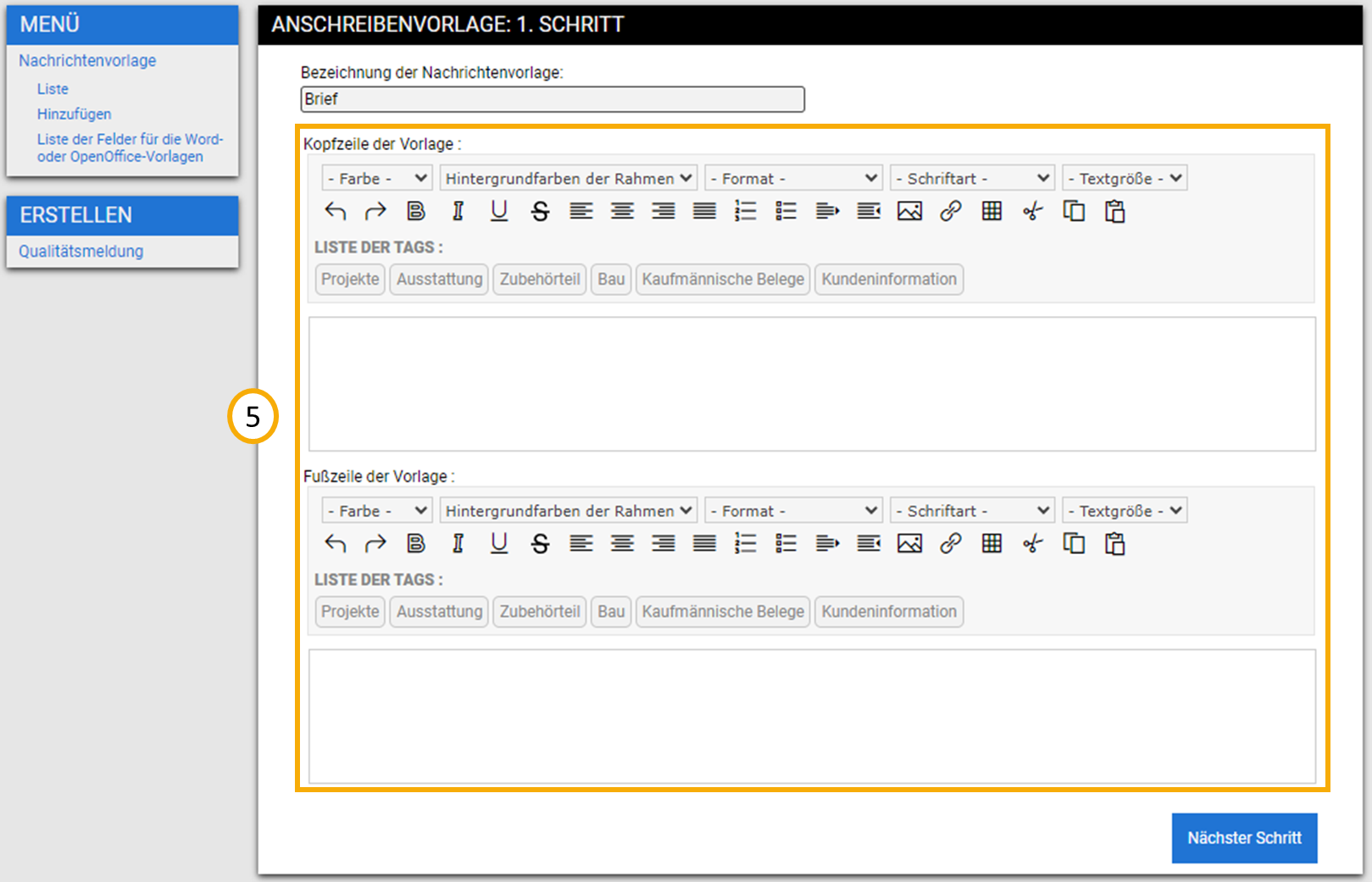
Task: Toggle Italic in the header editor toolbar
Action: point(458,211)
